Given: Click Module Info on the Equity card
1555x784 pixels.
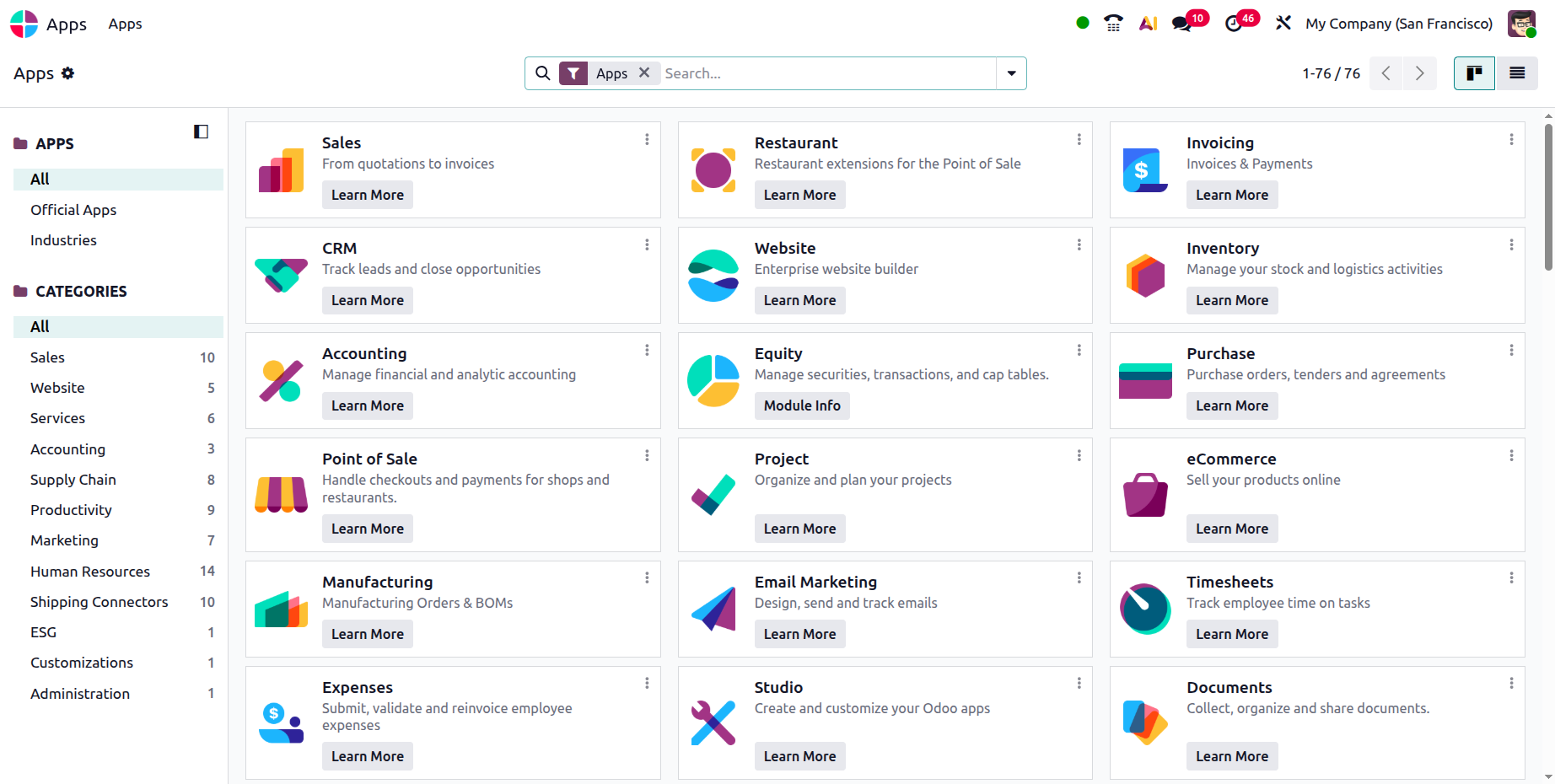Looking at the screenshot, I should 802,405.
